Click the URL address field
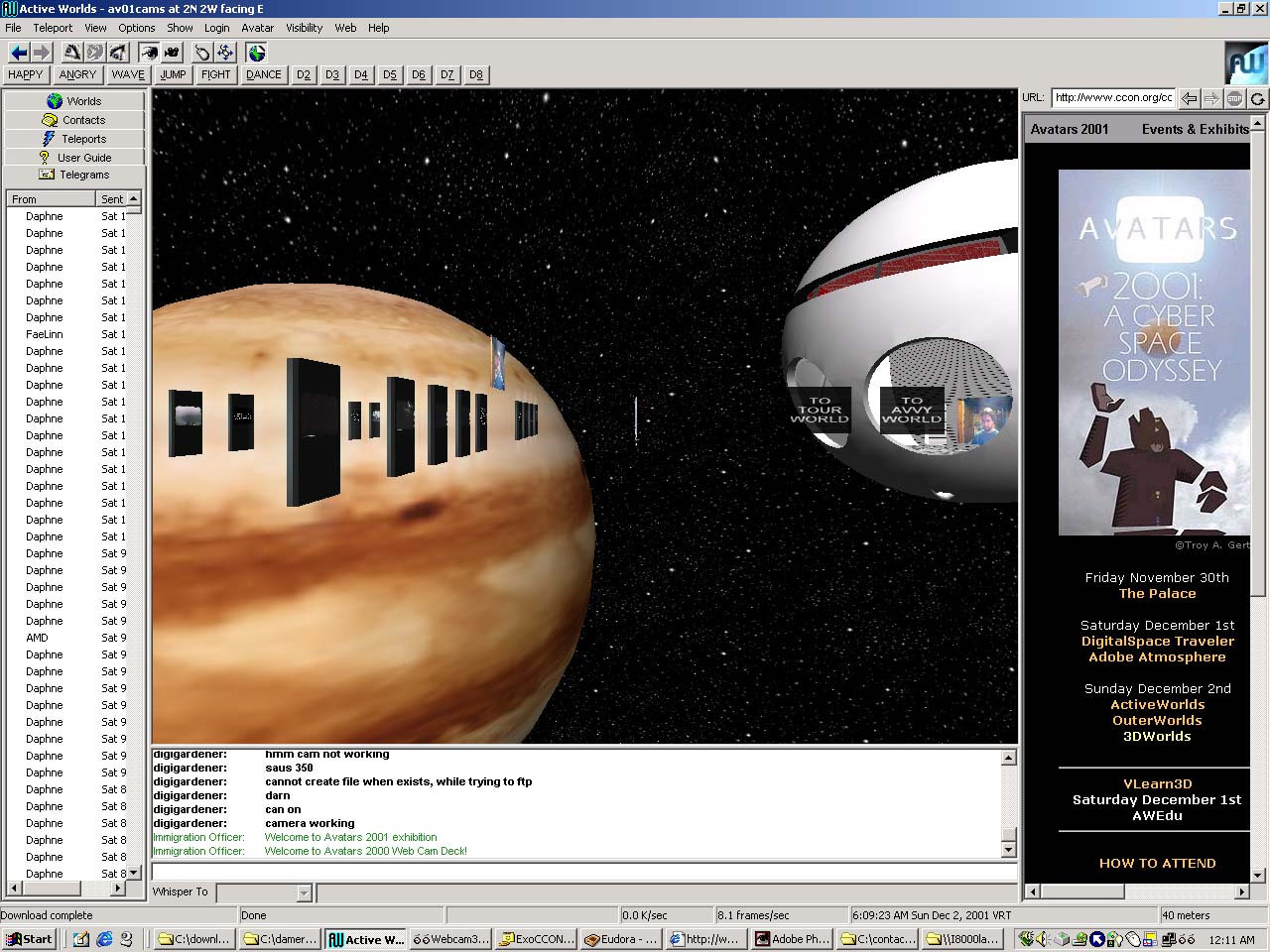This screenshot has height=952, width=1270. tap(1112, 97)
